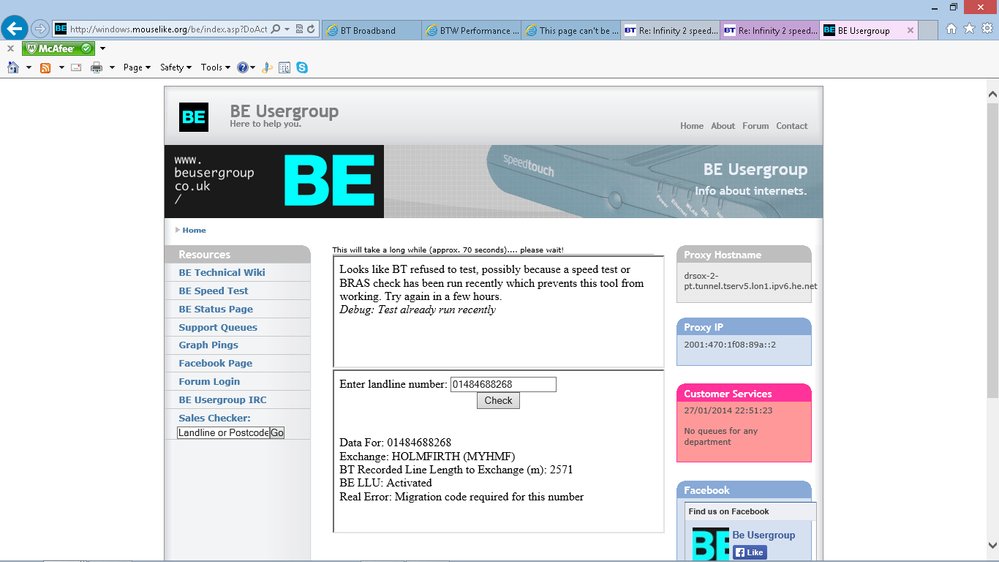Switch to second Re: Infinity 2 speed tab
999x562 pixels.
click(770, 30)
